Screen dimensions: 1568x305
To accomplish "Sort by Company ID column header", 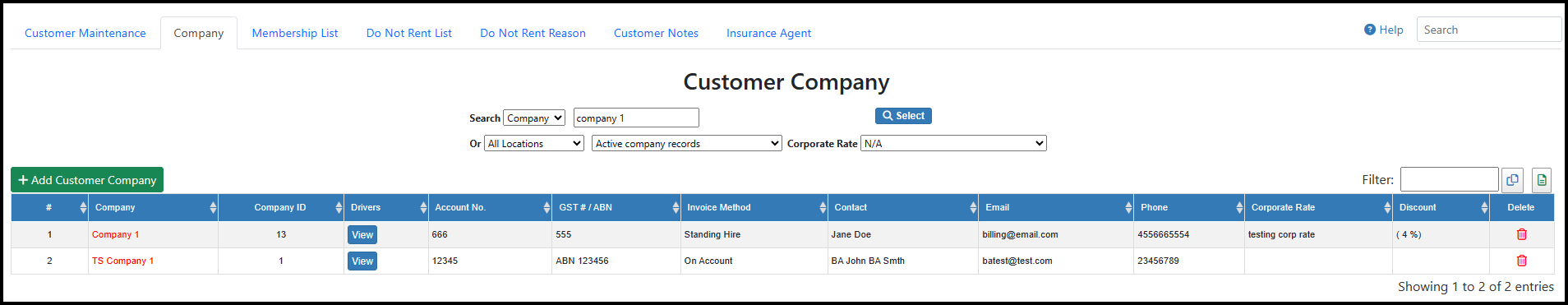I will (x=280, y=208).
